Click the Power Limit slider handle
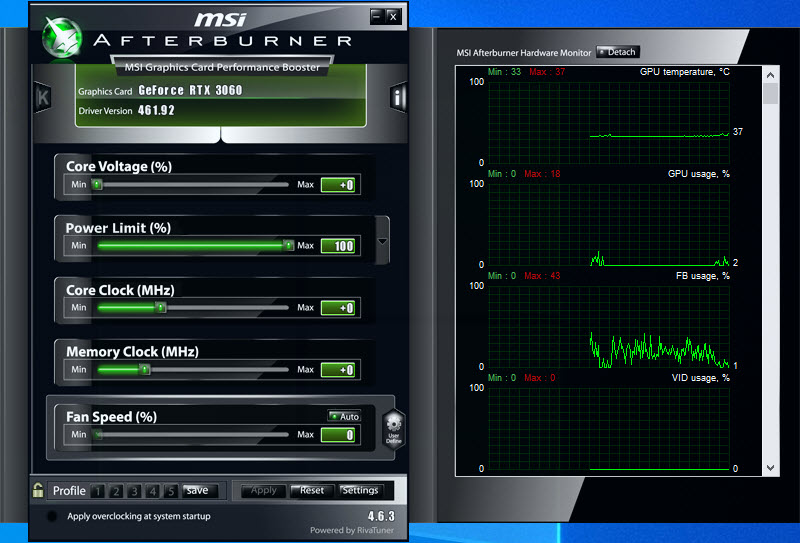This screenshot has width=800, height=543. pos(288,245)
